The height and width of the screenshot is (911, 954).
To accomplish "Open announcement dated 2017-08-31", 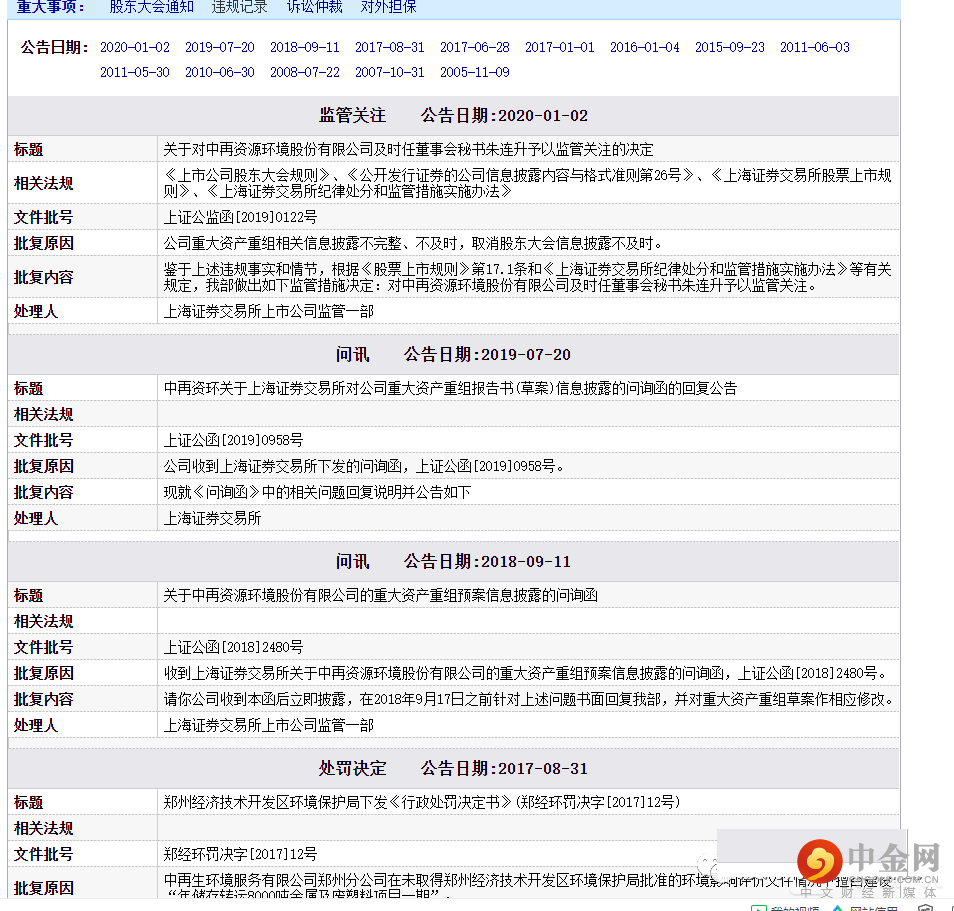I will [390, 46].
